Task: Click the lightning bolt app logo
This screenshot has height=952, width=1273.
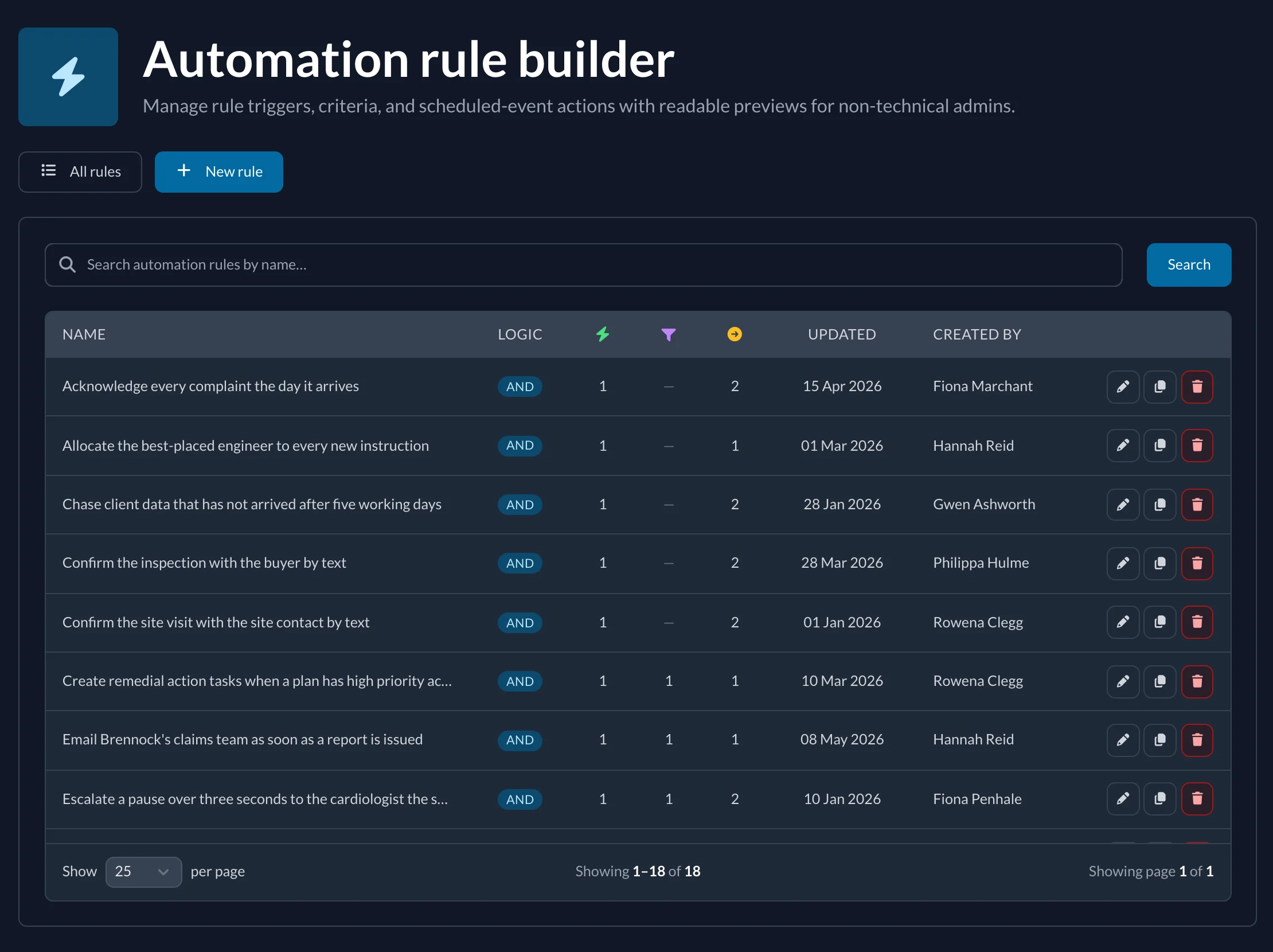Action: click(x=68, y=77)
